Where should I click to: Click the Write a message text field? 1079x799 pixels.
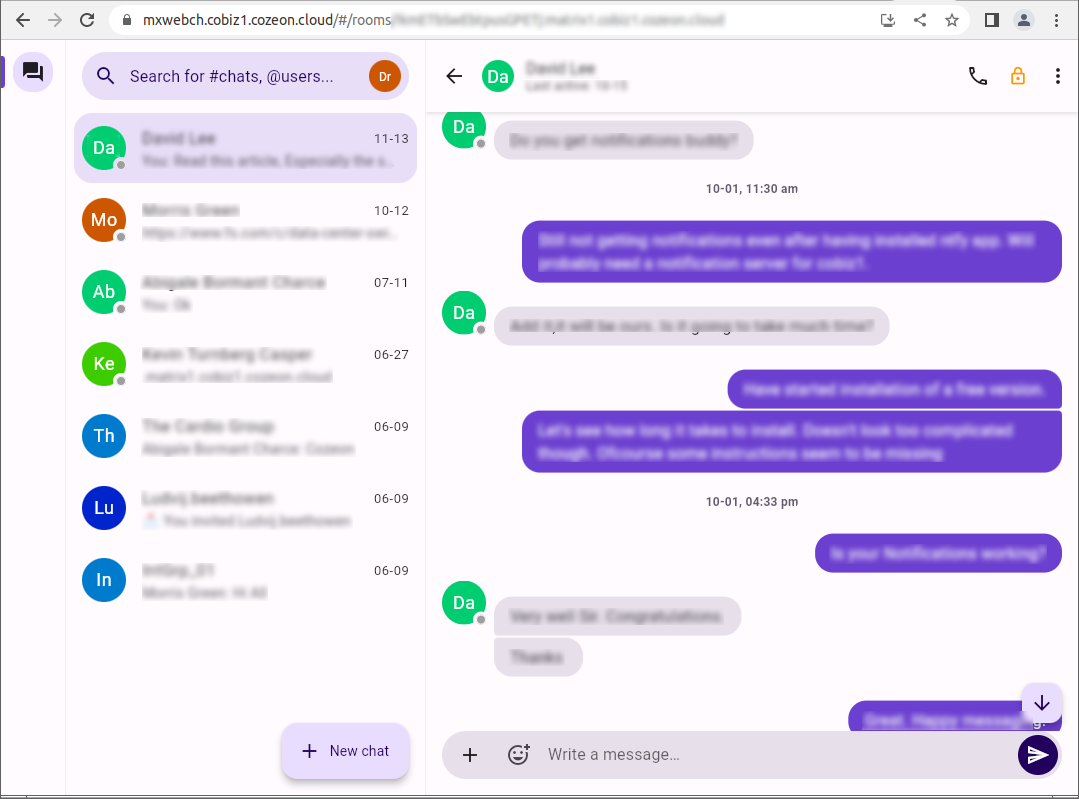pos(770,755)
